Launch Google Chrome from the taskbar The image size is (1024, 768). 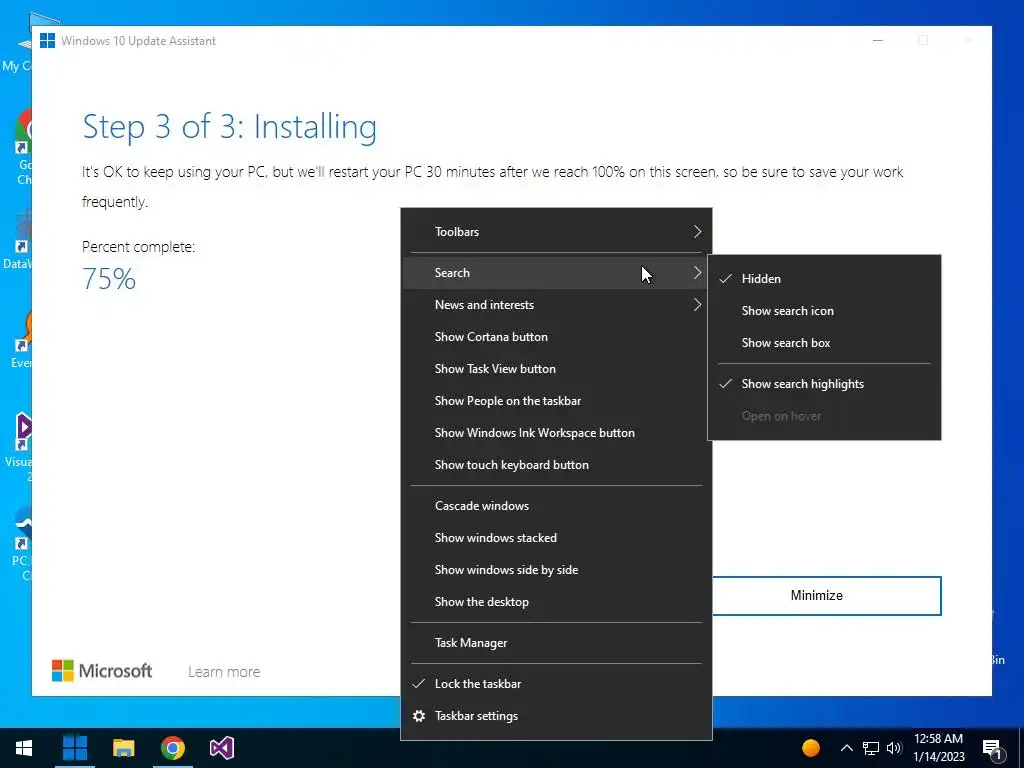pyautogui.click(x=173, y=748)
